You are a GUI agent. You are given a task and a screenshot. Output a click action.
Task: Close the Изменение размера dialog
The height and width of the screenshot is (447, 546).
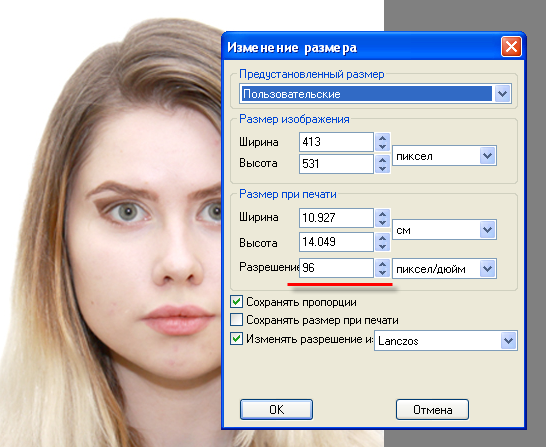pos(511,46)
